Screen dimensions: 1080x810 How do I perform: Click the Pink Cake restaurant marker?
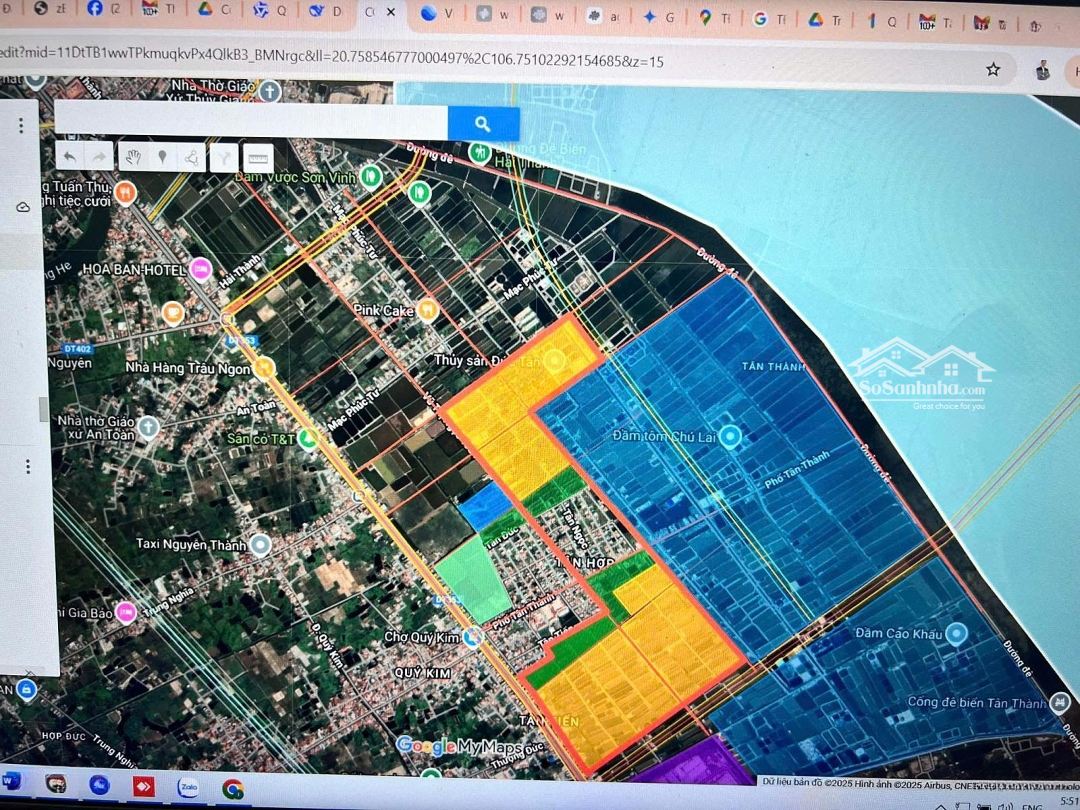click(x=428, y=310)
